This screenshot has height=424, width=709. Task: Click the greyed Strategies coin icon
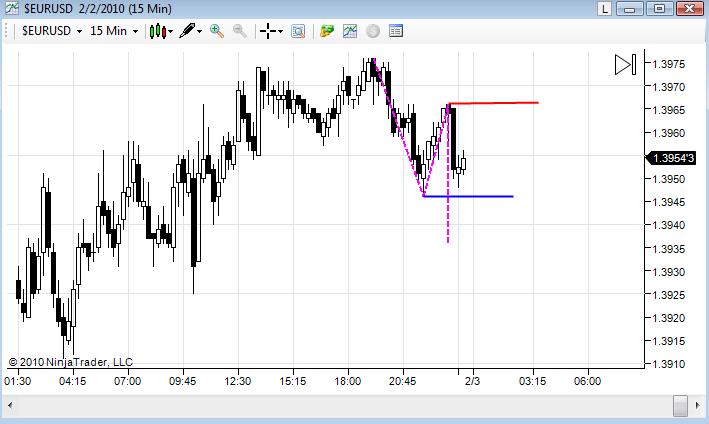[373, 31]
